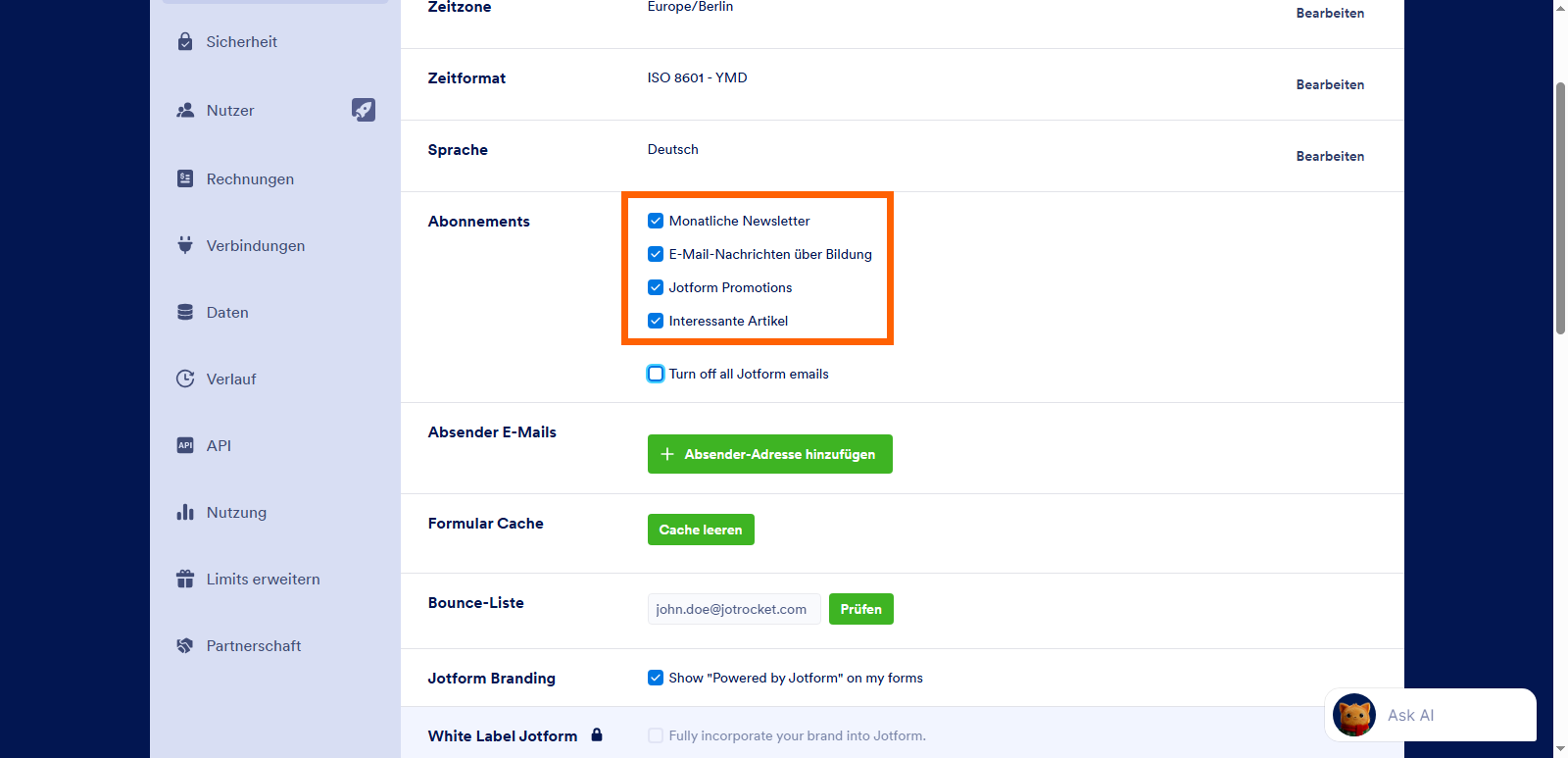Select the Nutzung bar chart icon
Image resolution: width=1568 pixels, height=758 pixels.
pos(185,512)
